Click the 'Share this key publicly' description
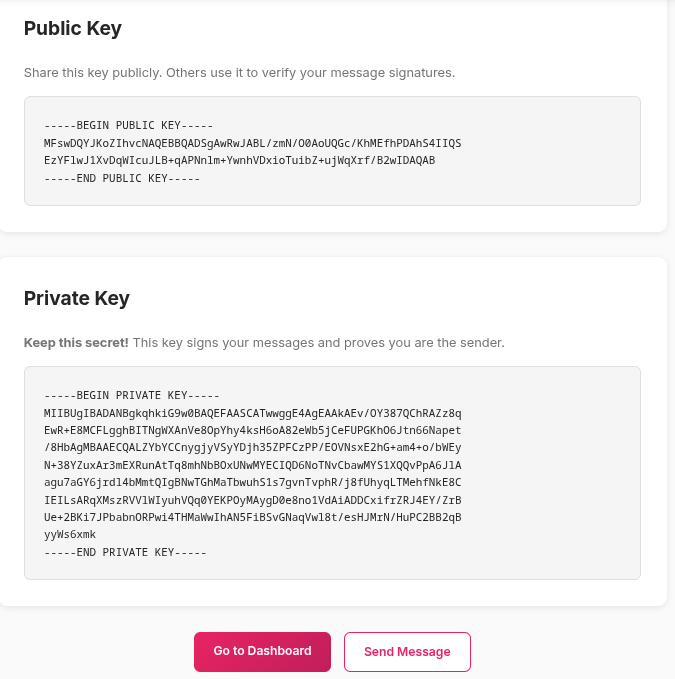 [x=239, y=72]
